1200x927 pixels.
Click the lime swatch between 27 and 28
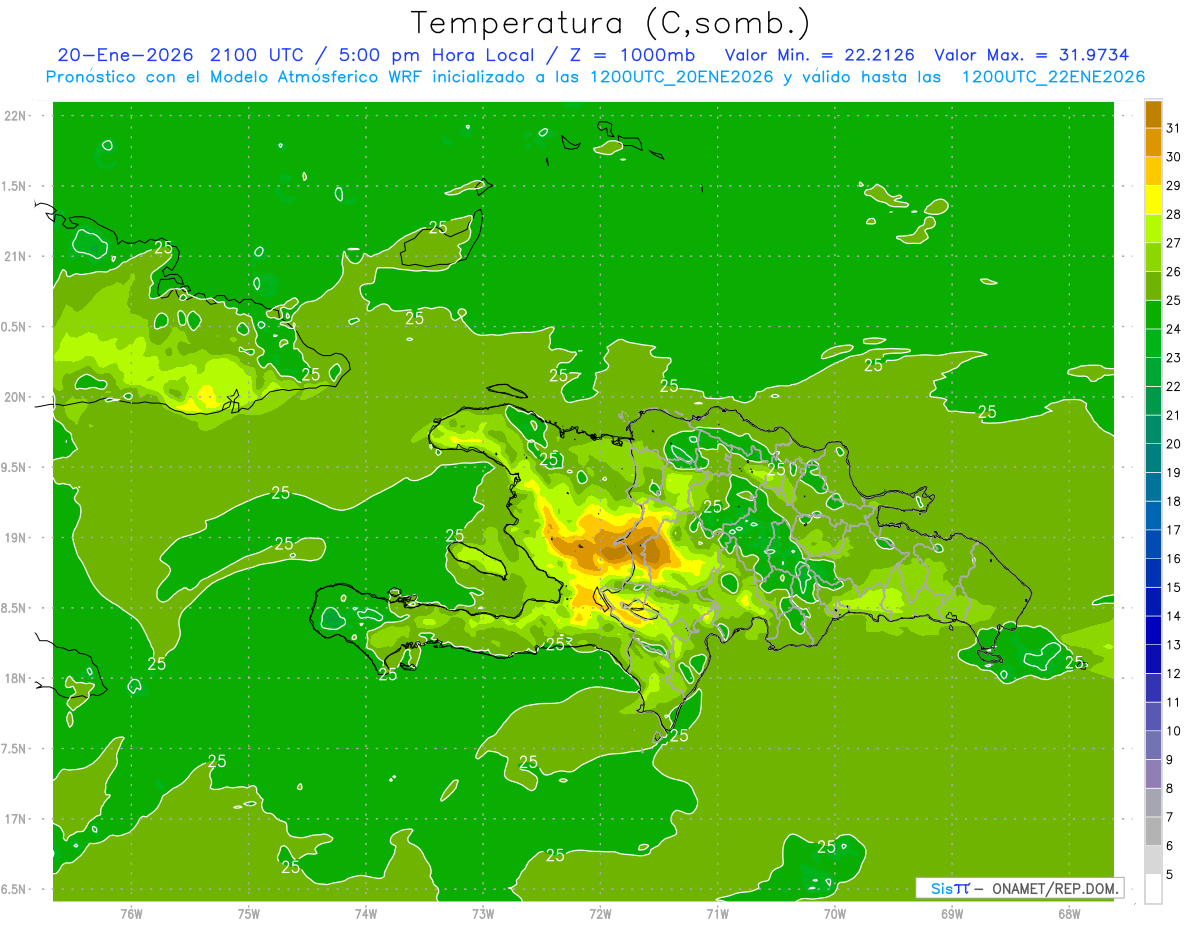pos(1153,228)
